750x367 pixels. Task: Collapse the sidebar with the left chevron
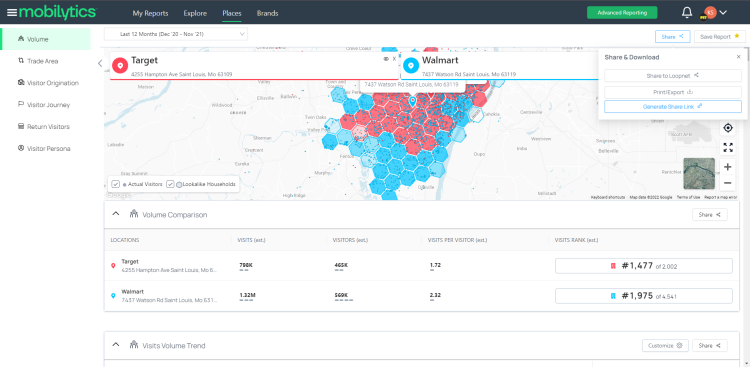99,63
